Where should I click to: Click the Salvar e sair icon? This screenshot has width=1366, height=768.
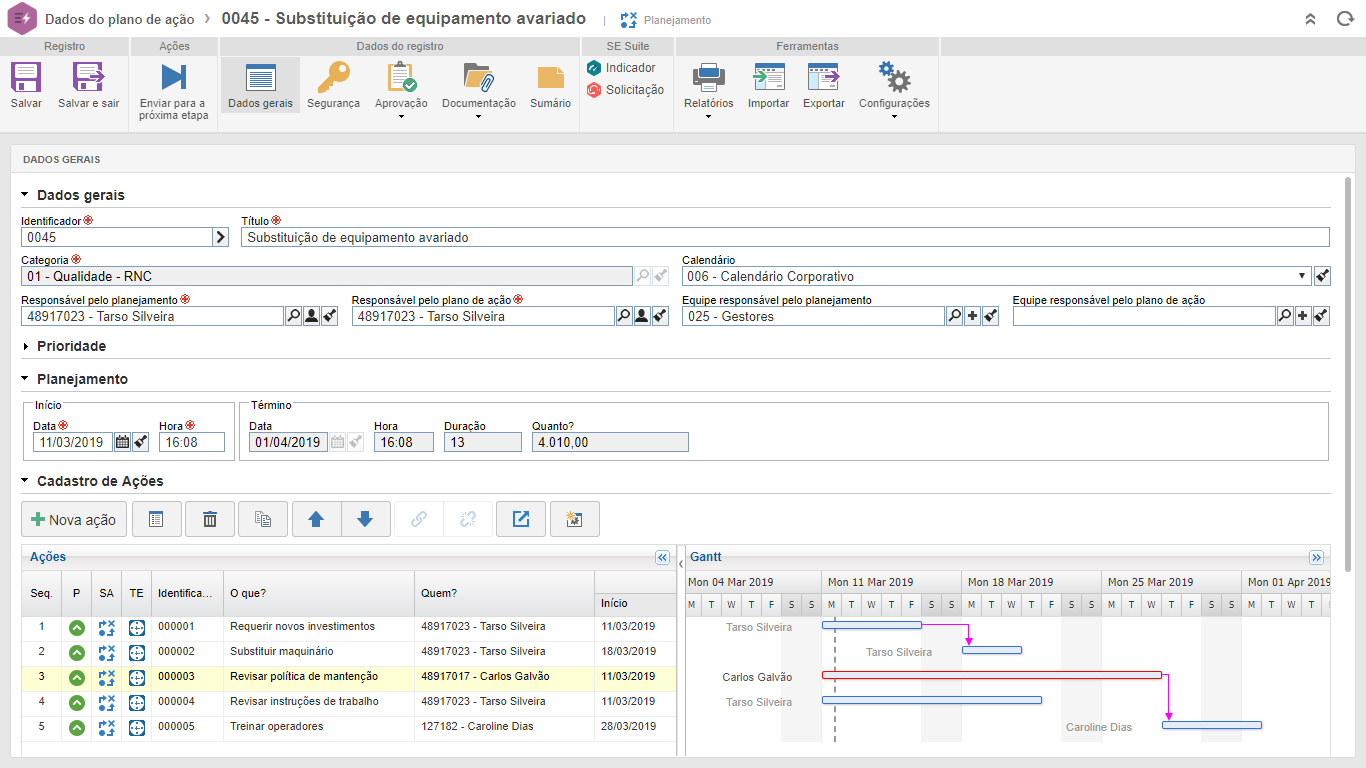tap(88, 78)
